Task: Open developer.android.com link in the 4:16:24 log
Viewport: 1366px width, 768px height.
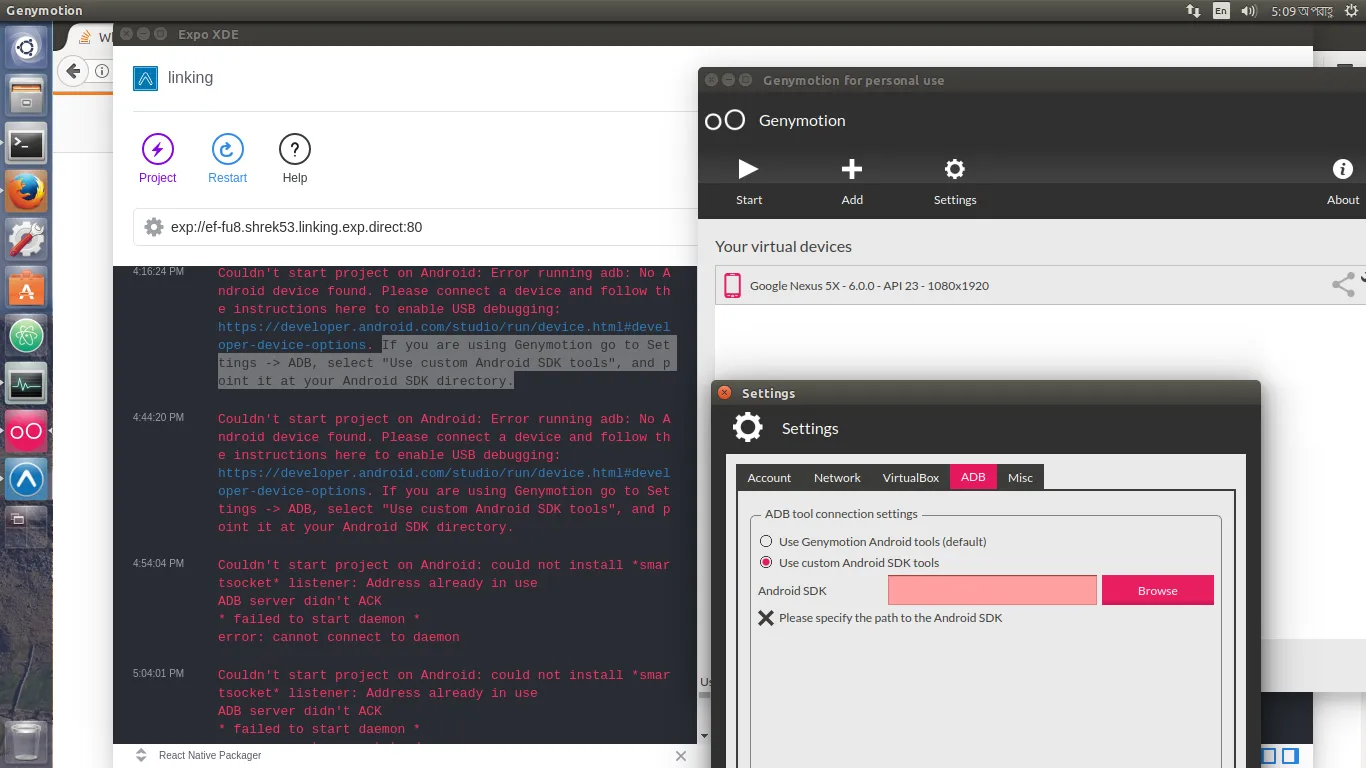Action: (x=444, y=336)
